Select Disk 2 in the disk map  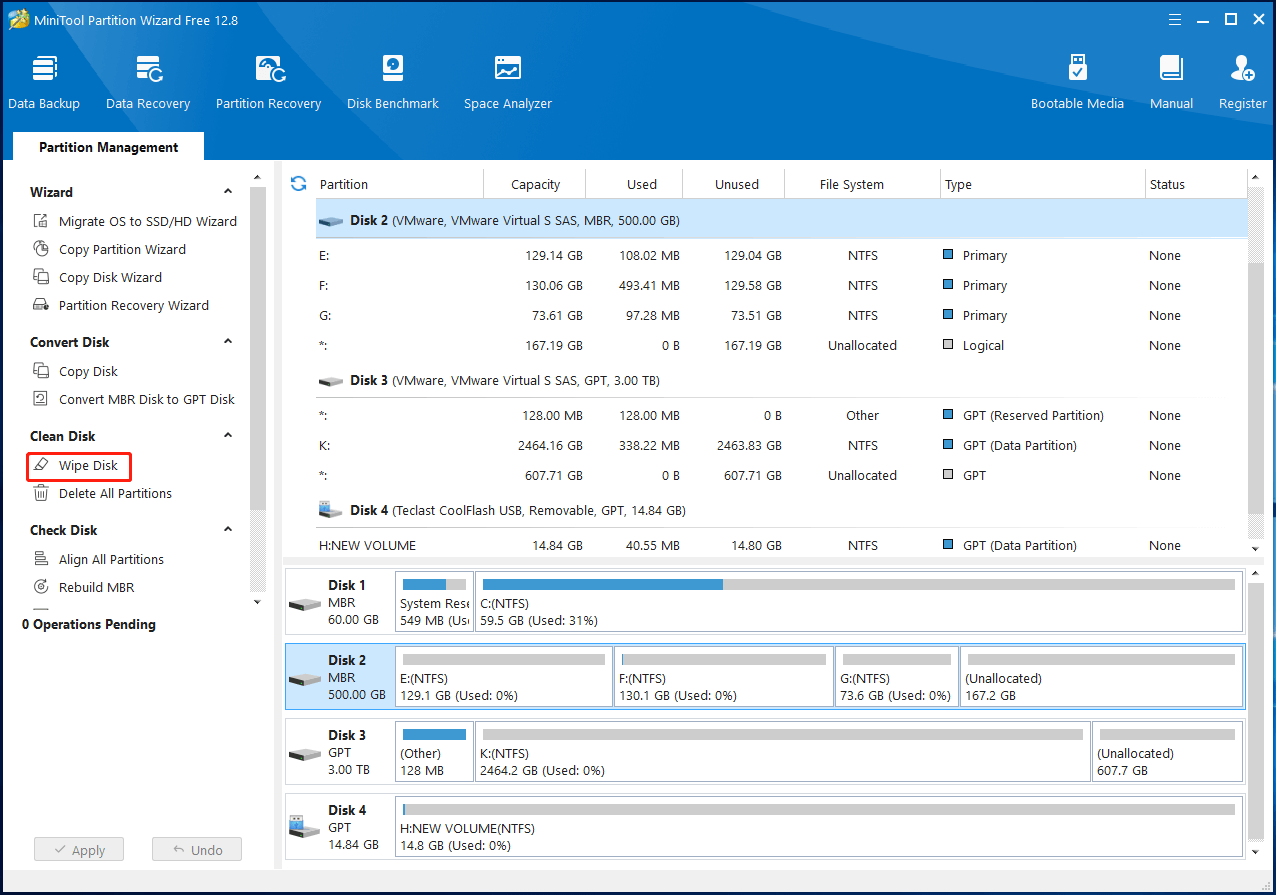pos(339,677)
